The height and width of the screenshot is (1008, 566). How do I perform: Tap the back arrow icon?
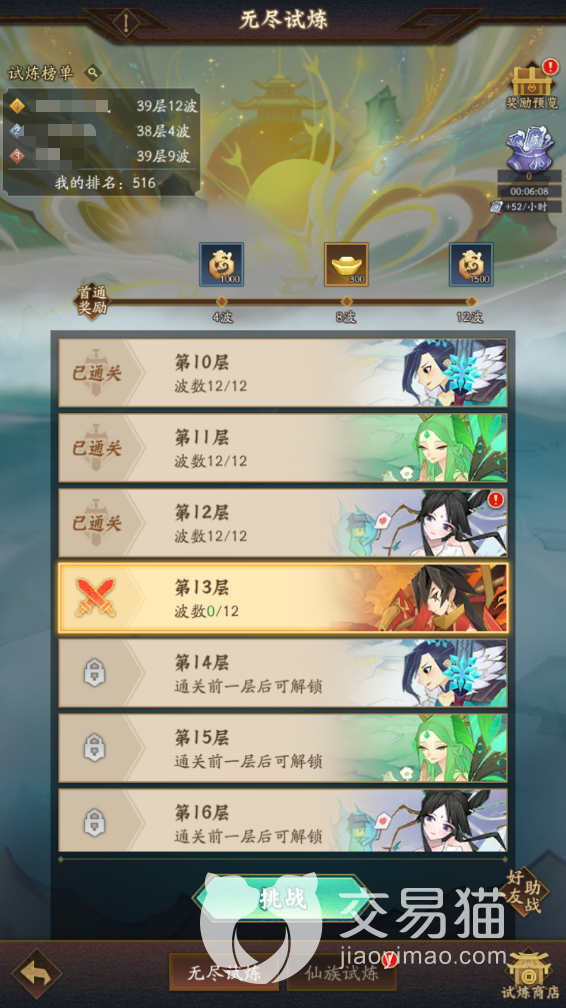(35, 973)
